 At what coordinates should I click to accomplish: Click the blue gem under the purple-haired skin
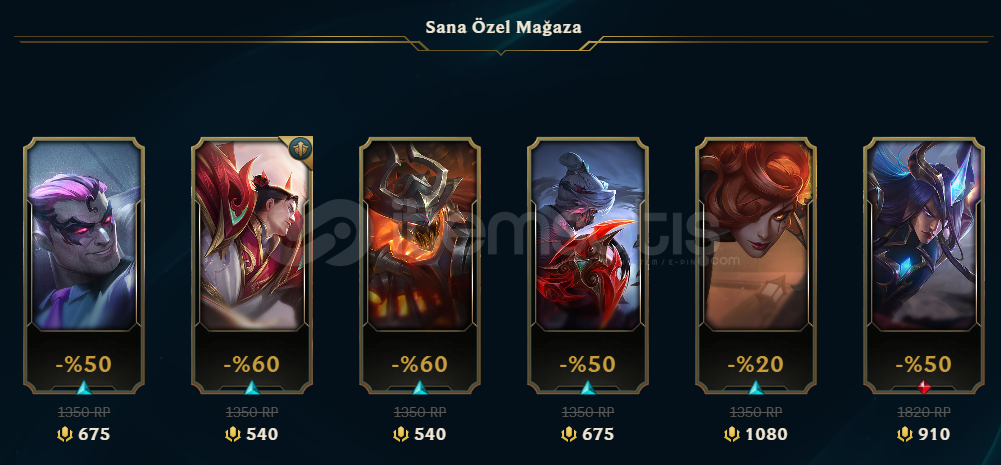pos(84,387)
